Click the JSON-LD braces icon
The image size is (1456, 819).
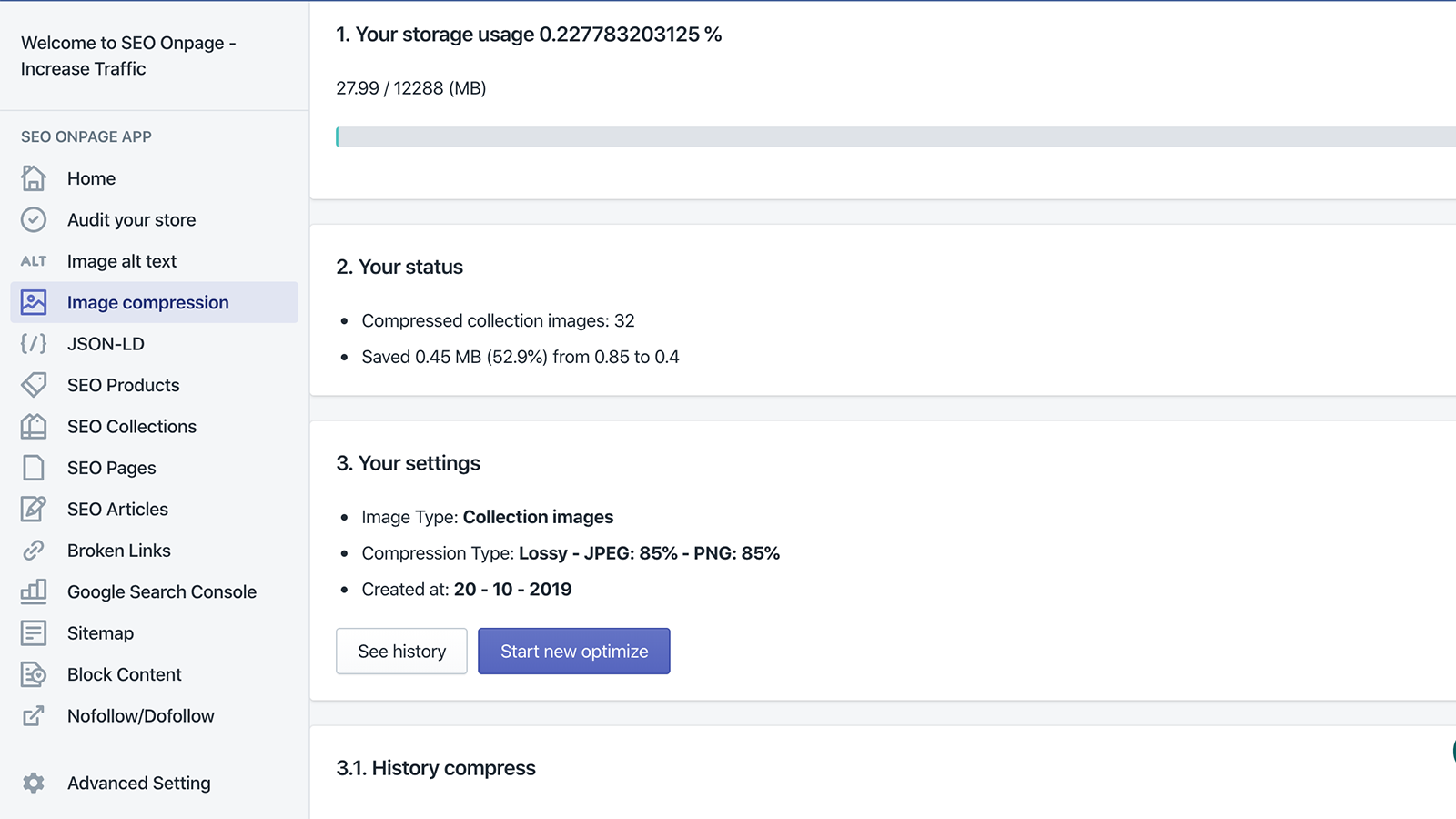point(34,344)
